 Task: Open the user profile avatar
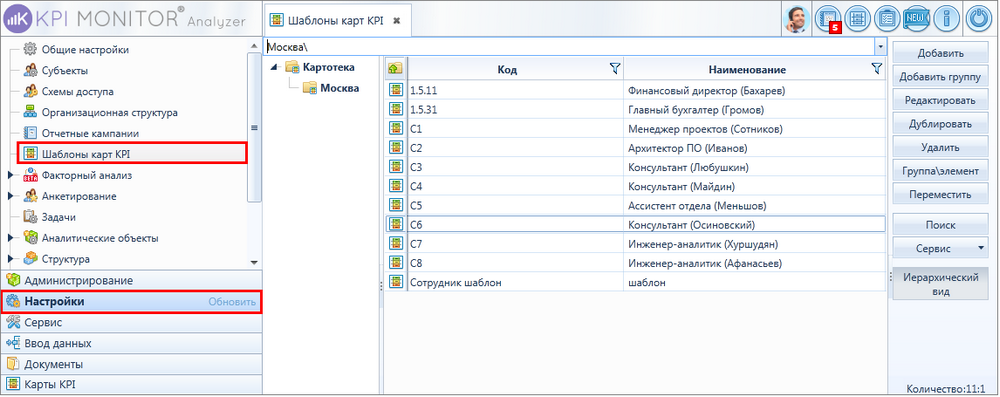[796, 18]
